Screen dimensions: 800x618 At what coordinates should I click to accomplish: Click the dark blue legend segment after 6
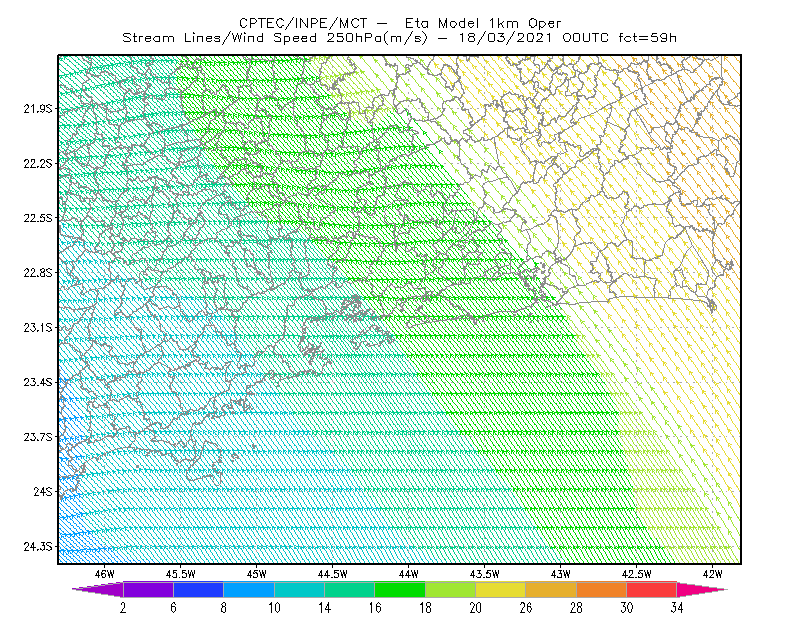point(198,589)
